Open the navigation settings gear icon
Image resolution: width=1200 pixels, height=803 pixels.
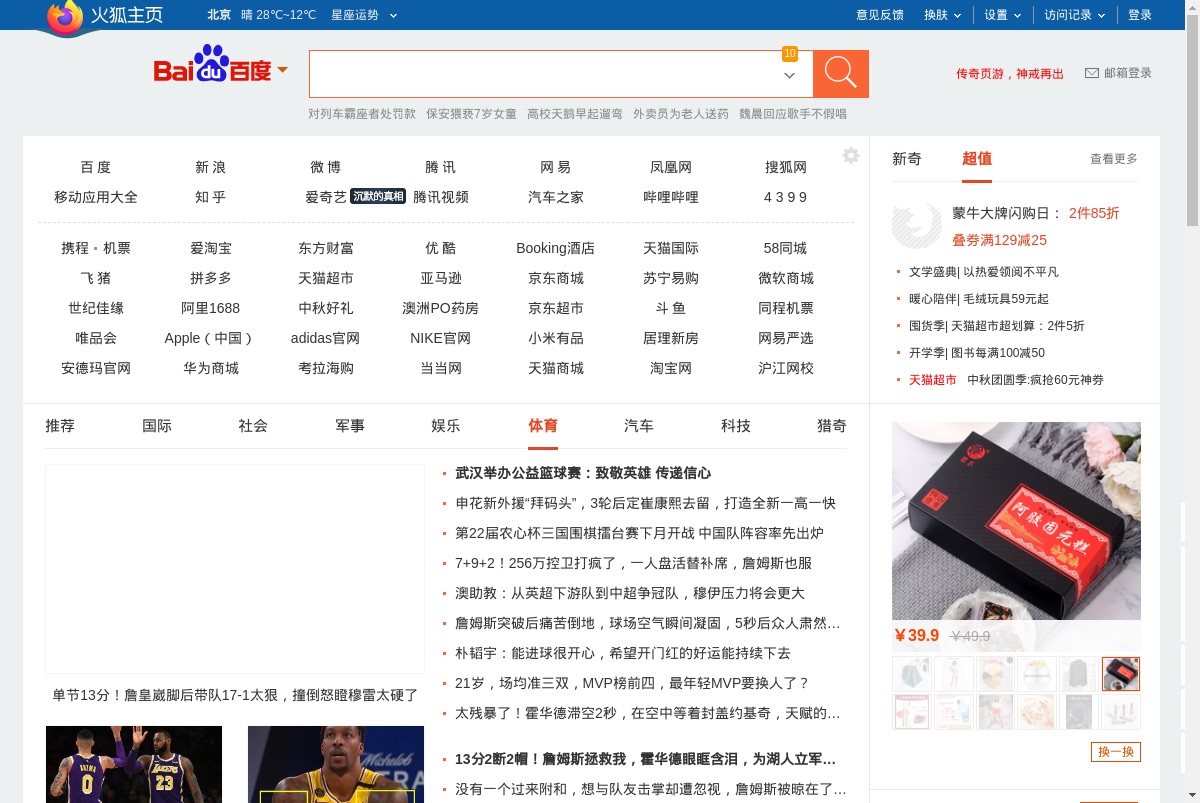click(x=851, y=156)
